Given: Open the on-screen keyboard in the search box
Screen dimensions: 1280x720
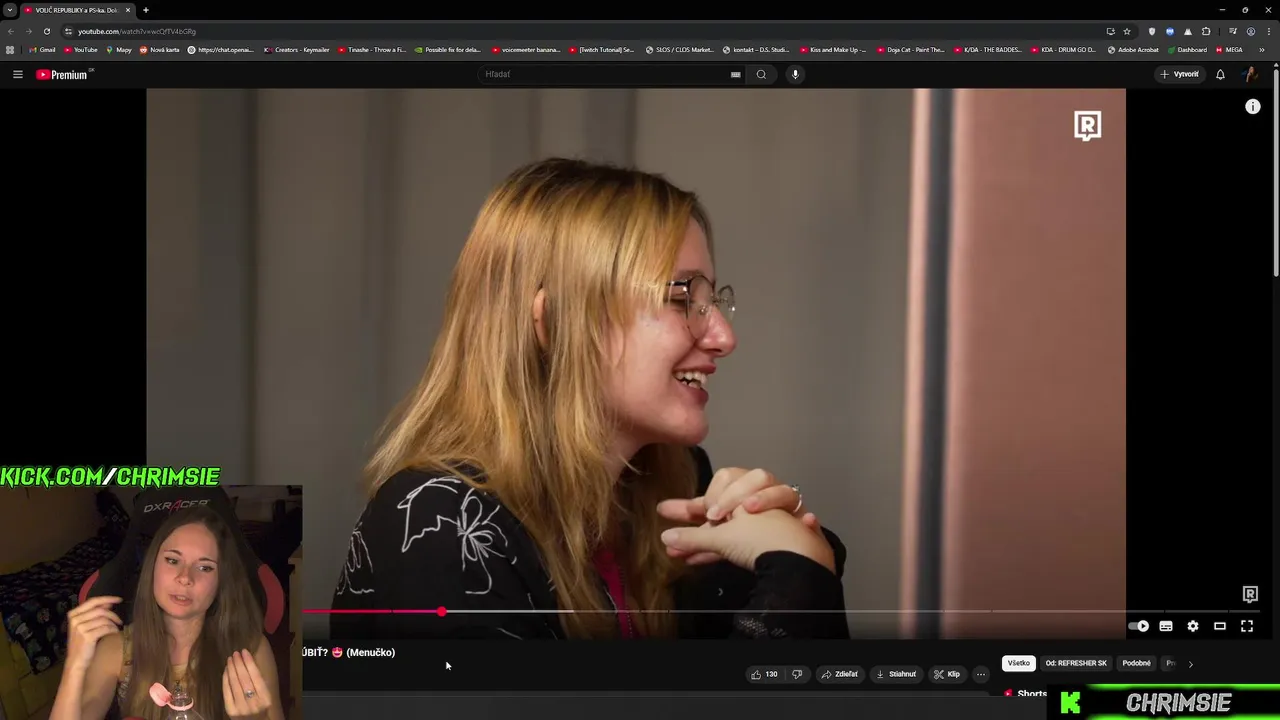Looking at the screenshot, I should 735,74.
